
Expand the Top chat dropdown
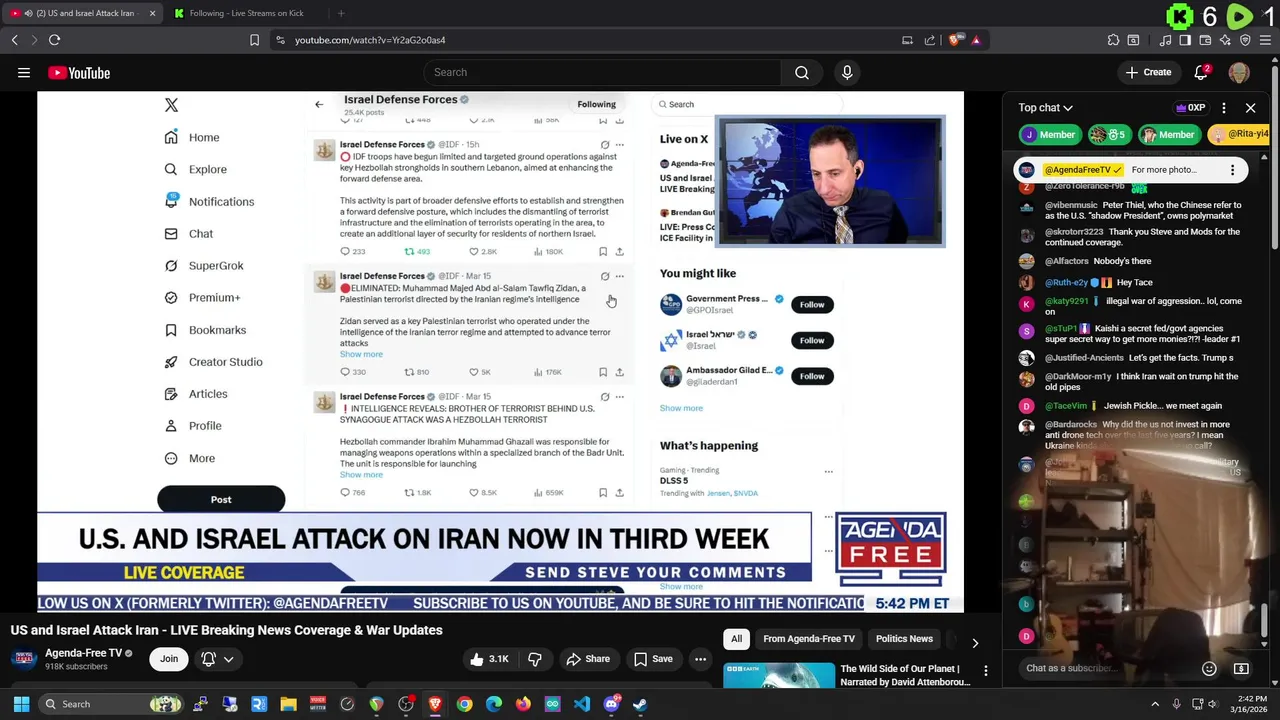point(1045,108)
